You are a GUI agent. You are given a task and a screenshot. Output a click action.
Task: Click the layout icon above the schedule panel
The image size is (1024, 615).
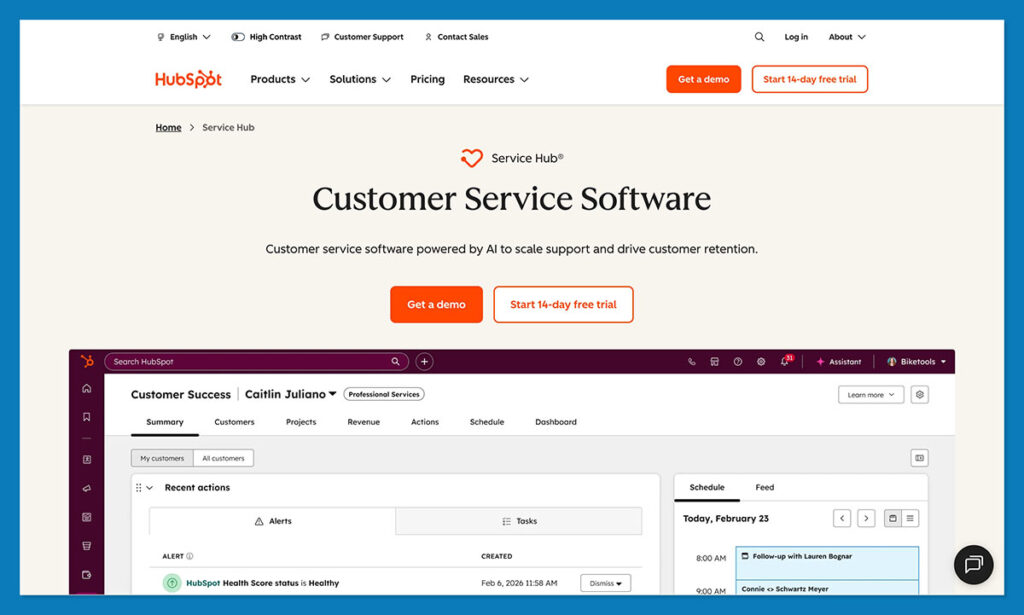[920, 458]
